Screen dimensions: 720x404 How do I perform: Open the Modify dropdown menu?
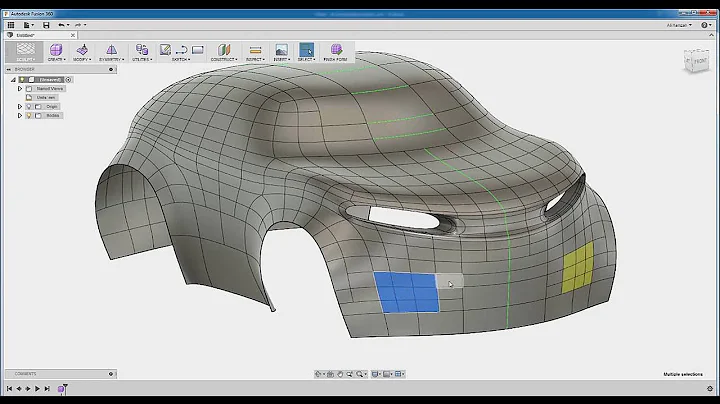click(82, 60)
